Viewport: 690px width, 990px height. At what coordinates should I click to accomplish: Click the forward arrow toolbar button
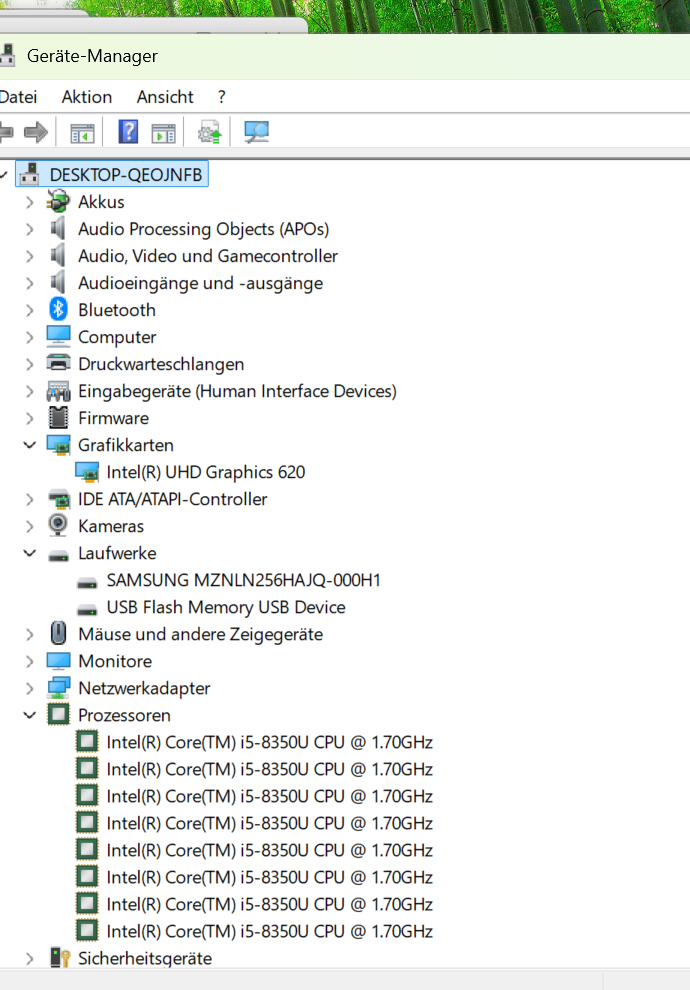(36, 132)
